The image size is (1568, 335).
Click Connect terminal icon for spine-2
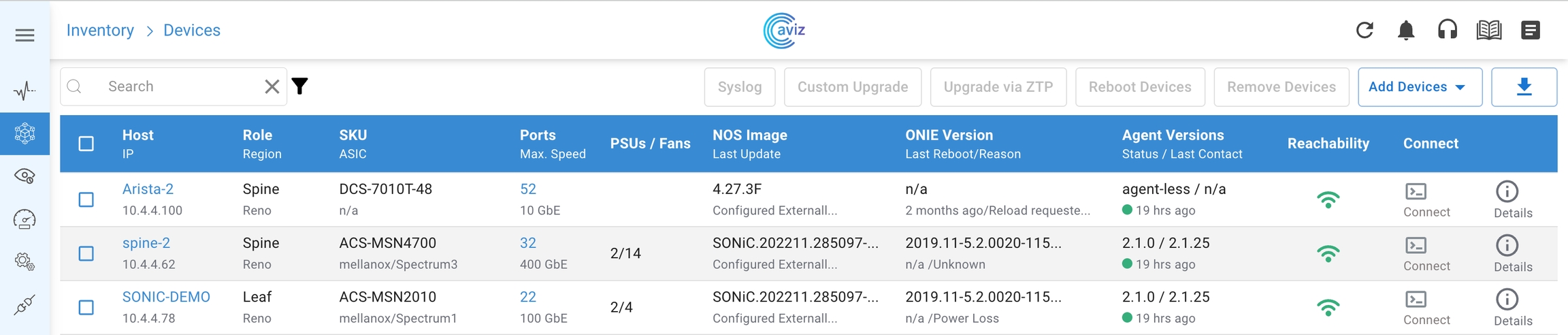click(1416, 246)
